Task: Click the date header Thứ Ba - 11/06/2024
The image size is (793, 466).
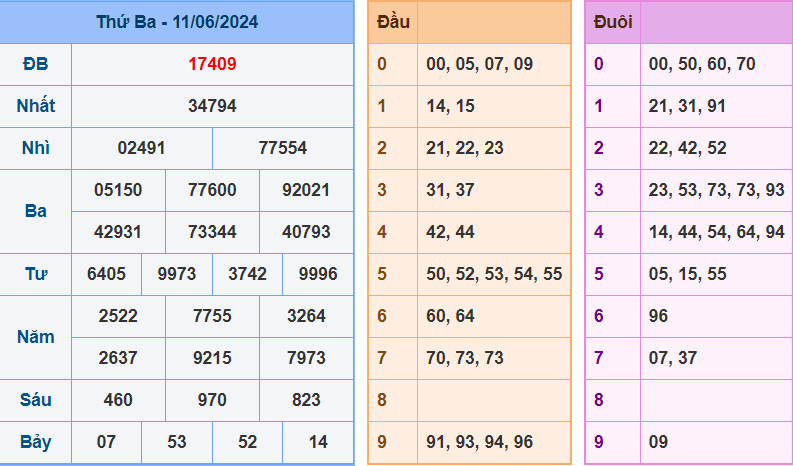Action: point(177,22)
